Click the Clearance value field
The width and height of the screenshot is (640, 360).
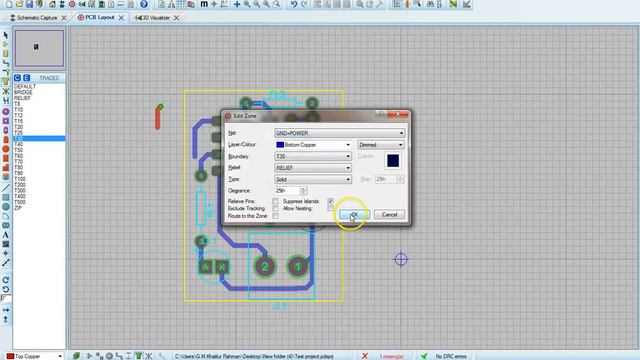(287, 191)
